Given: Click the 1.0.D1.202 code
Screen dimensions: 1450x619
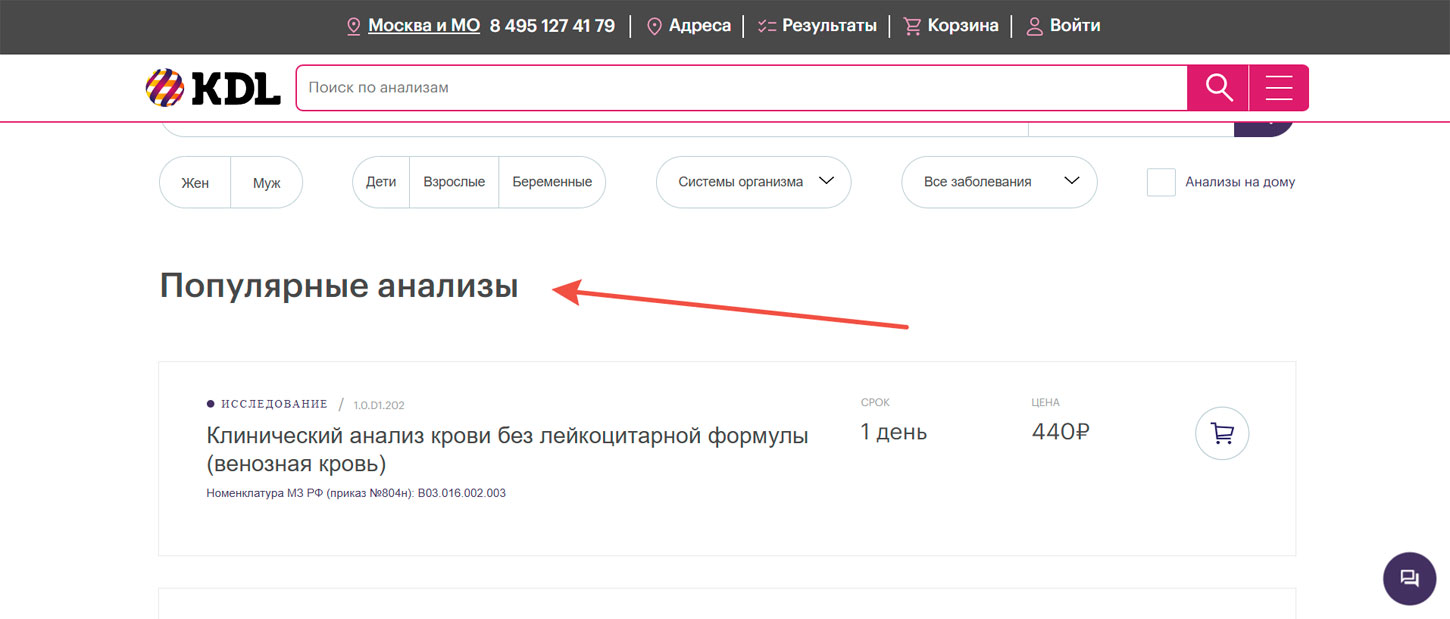Looking at the screenshot, I should pos(379,405).
